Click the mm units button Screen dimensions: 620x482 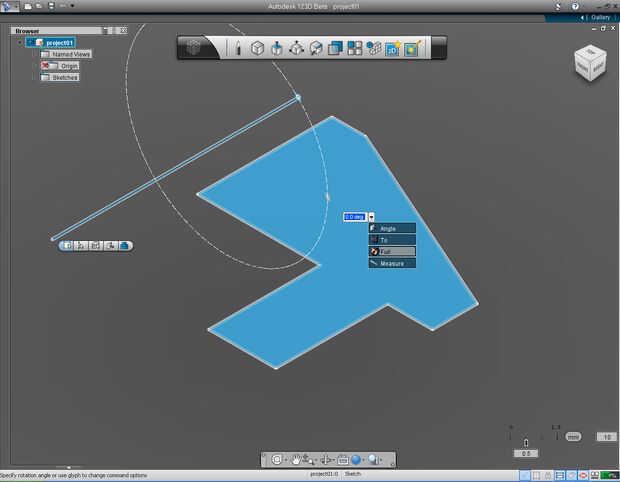coord(573,437)
